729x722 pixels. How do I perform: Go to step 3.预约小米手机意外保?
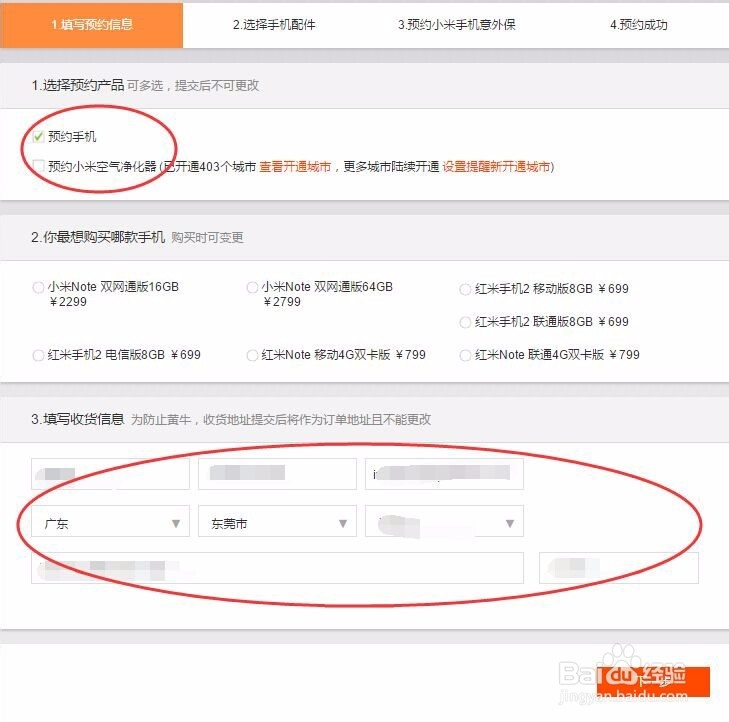tap(457, 25)
